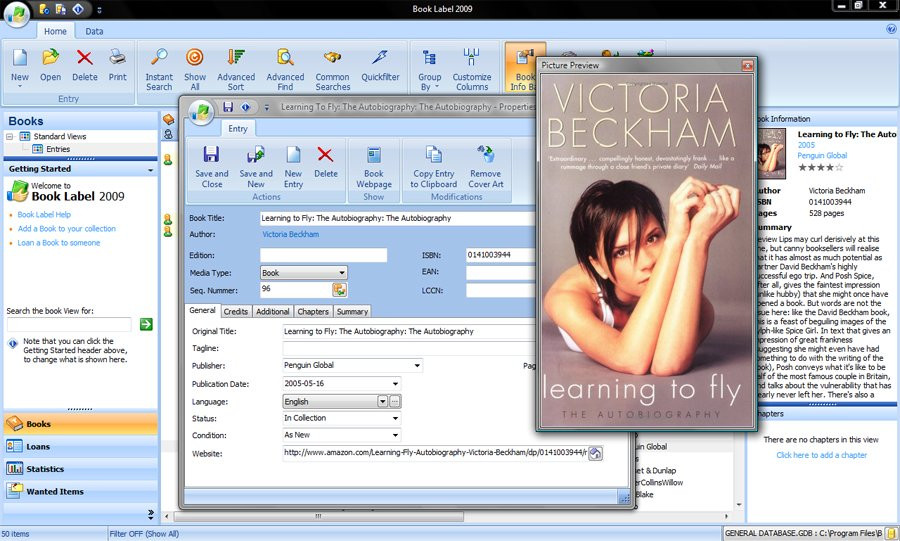
Task: Open the Getting Started header dropdown
Action: (151, 170)
